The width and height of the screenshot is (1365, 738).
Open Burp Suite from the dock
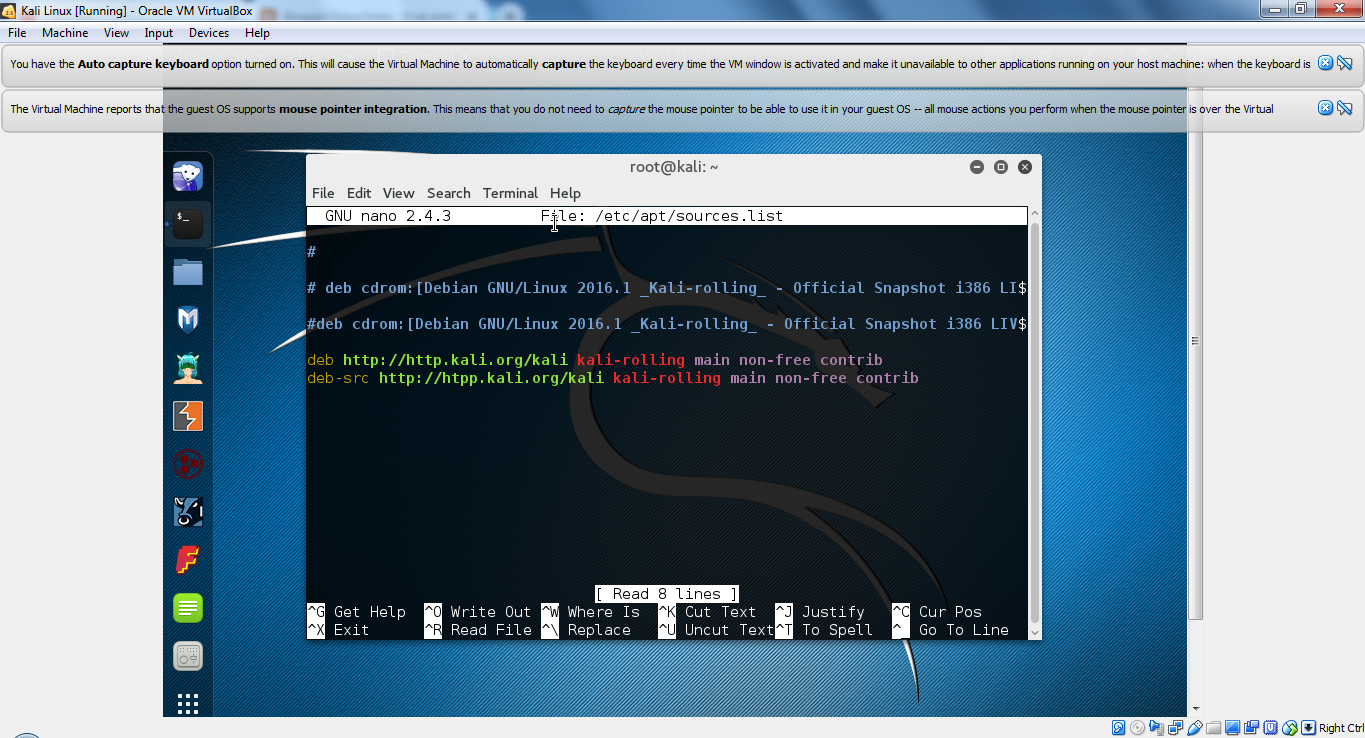pyautogui.click(x=187, y=414)
